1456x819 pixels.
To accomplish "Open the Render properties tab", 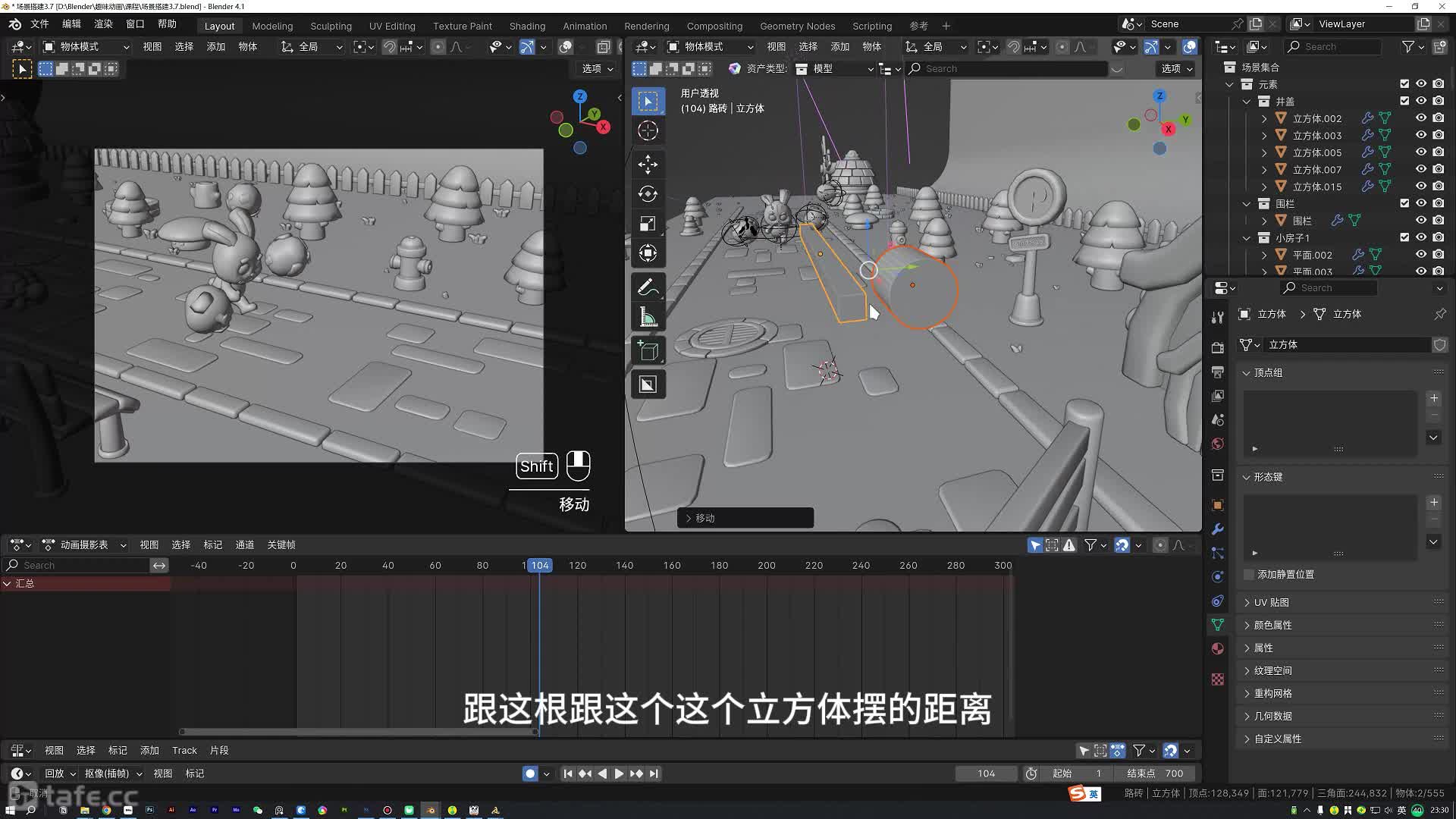I will (1217, 347).
